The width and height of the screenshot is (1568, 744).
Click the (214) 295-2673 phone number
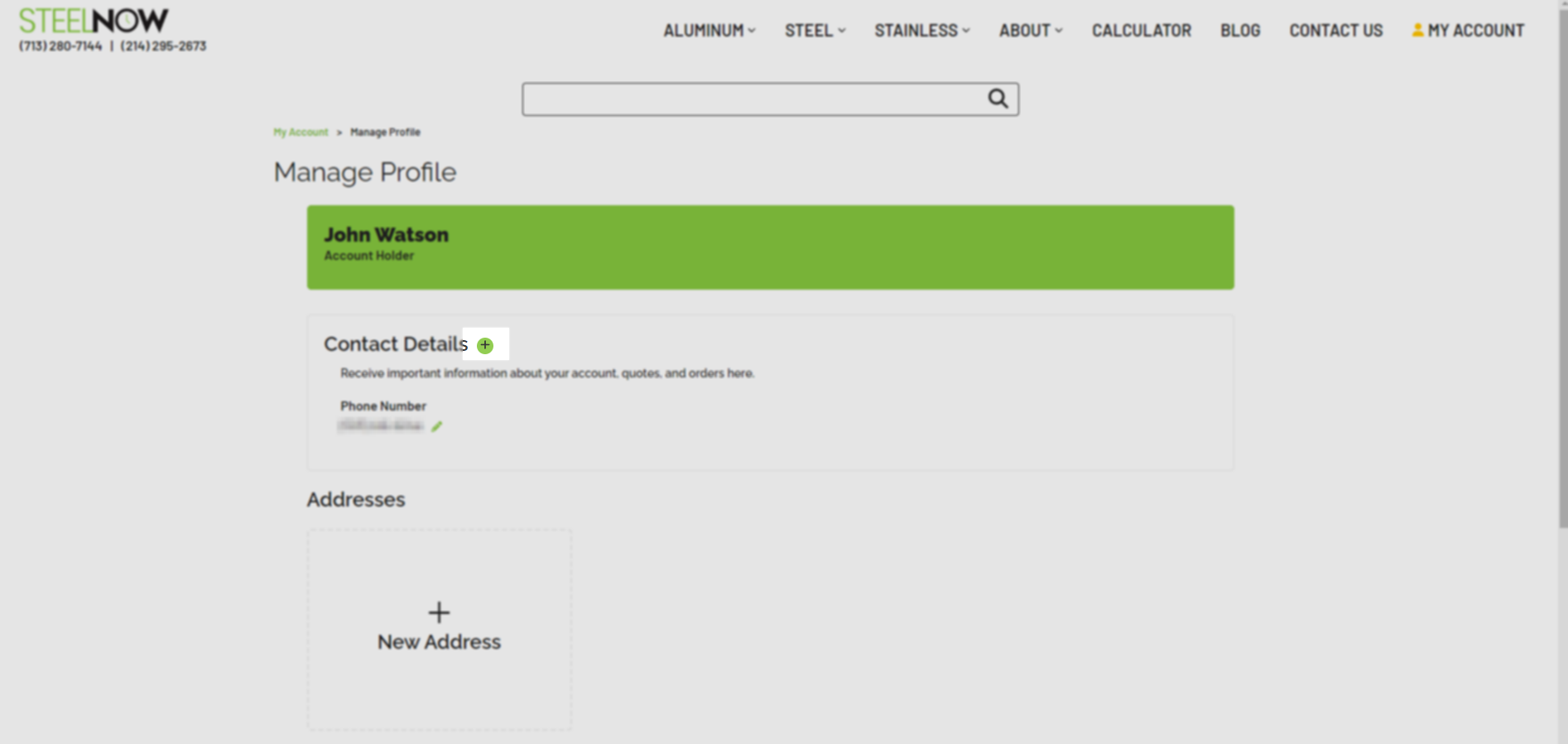tap(163, 46)
